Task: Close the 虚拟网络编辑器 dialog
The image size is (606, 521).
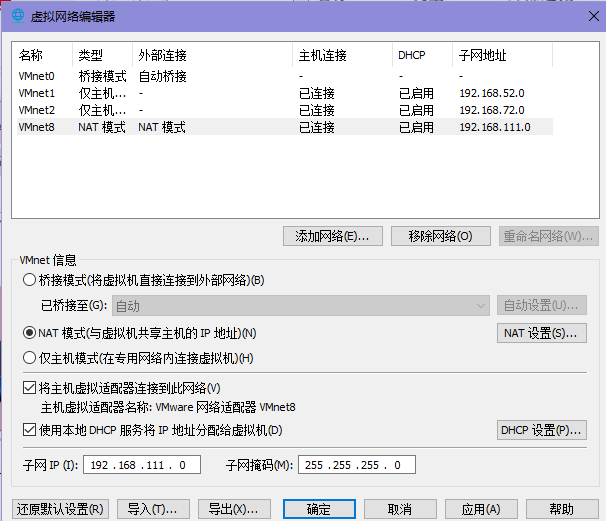Action: tap(594, 16)
